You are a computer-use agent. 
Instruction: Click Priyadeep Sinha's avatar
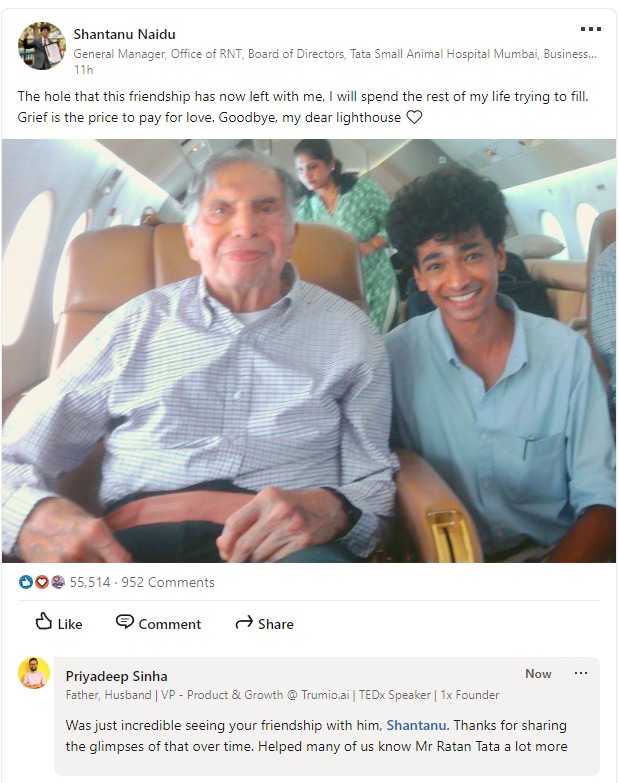[34, 673]
